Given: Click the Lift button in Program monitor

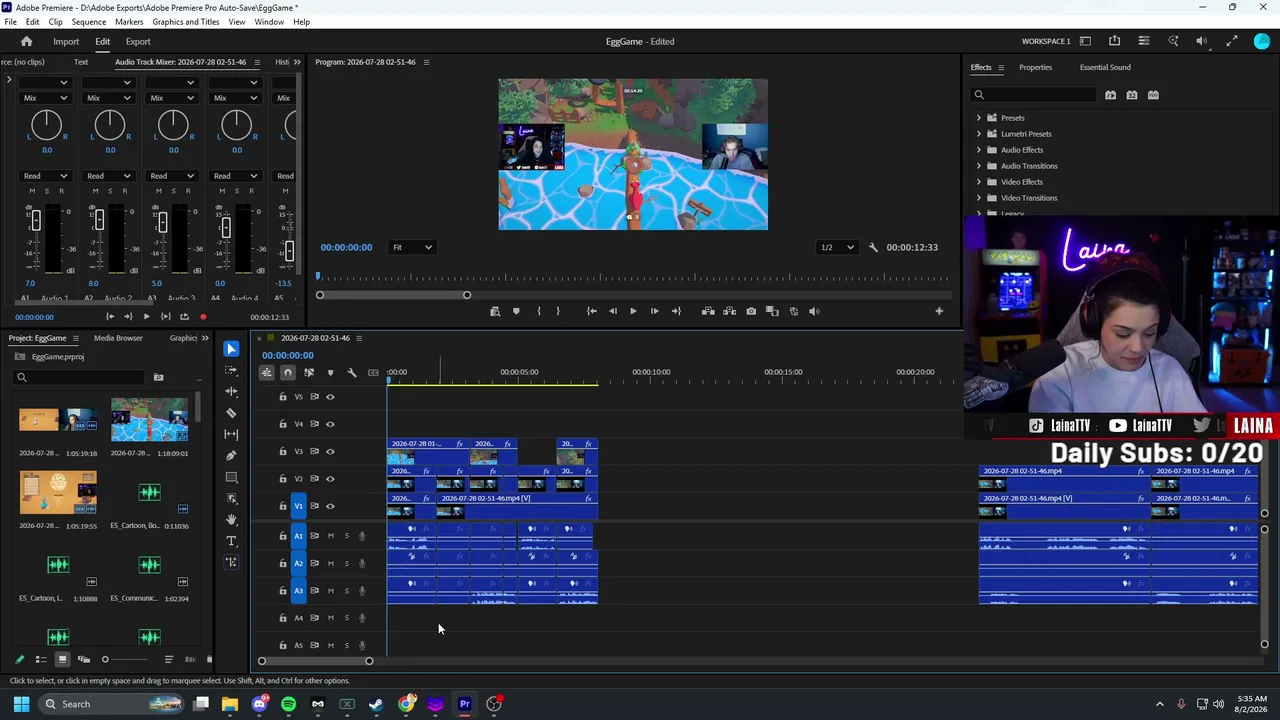Looking at the screenshot, I should point(708,311).
